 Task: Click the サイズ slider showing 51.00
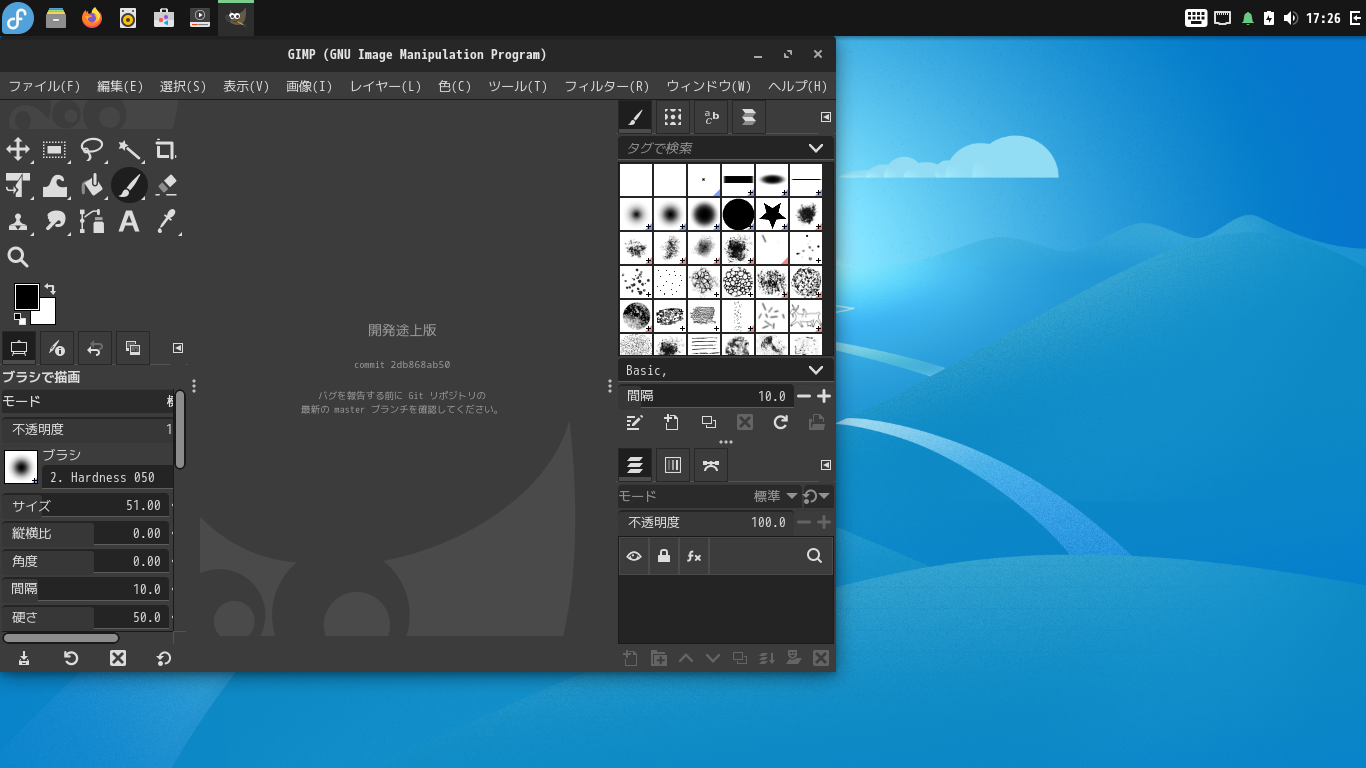(x=87, y=506)
